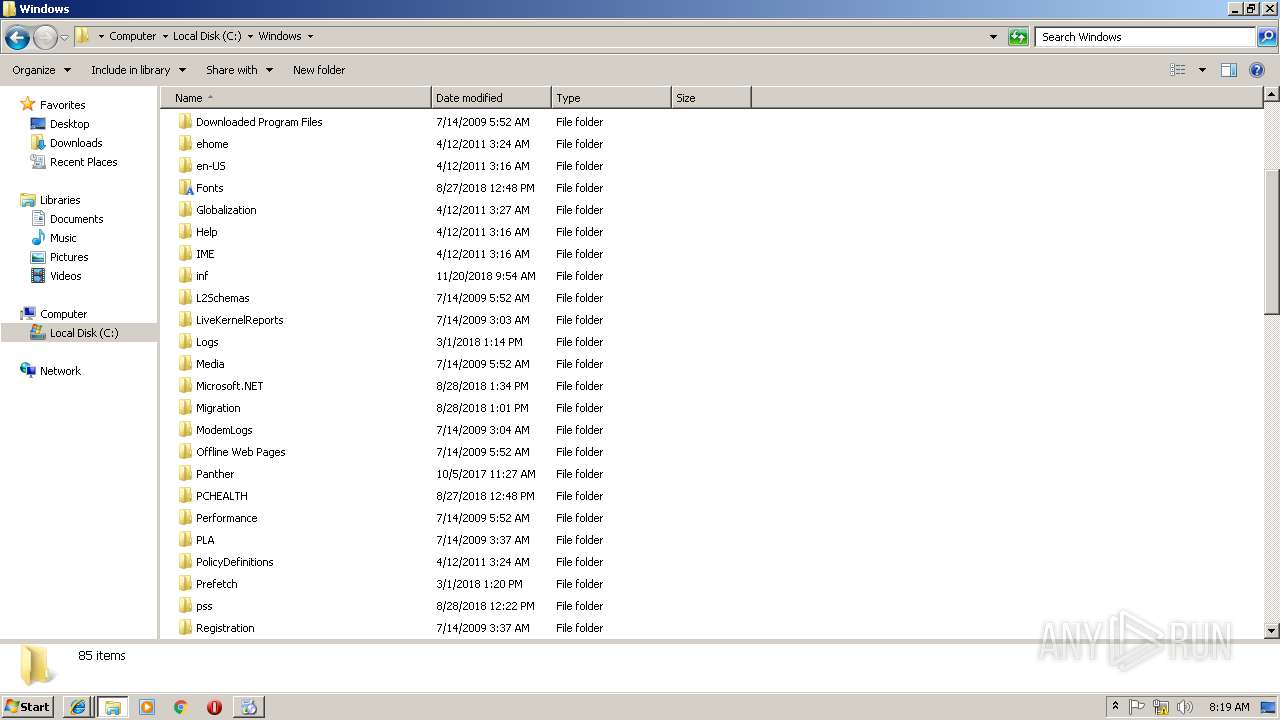This screenshot has width=1280, height=720.
Task: Open Pictures library
Action: tap(69, 257)
